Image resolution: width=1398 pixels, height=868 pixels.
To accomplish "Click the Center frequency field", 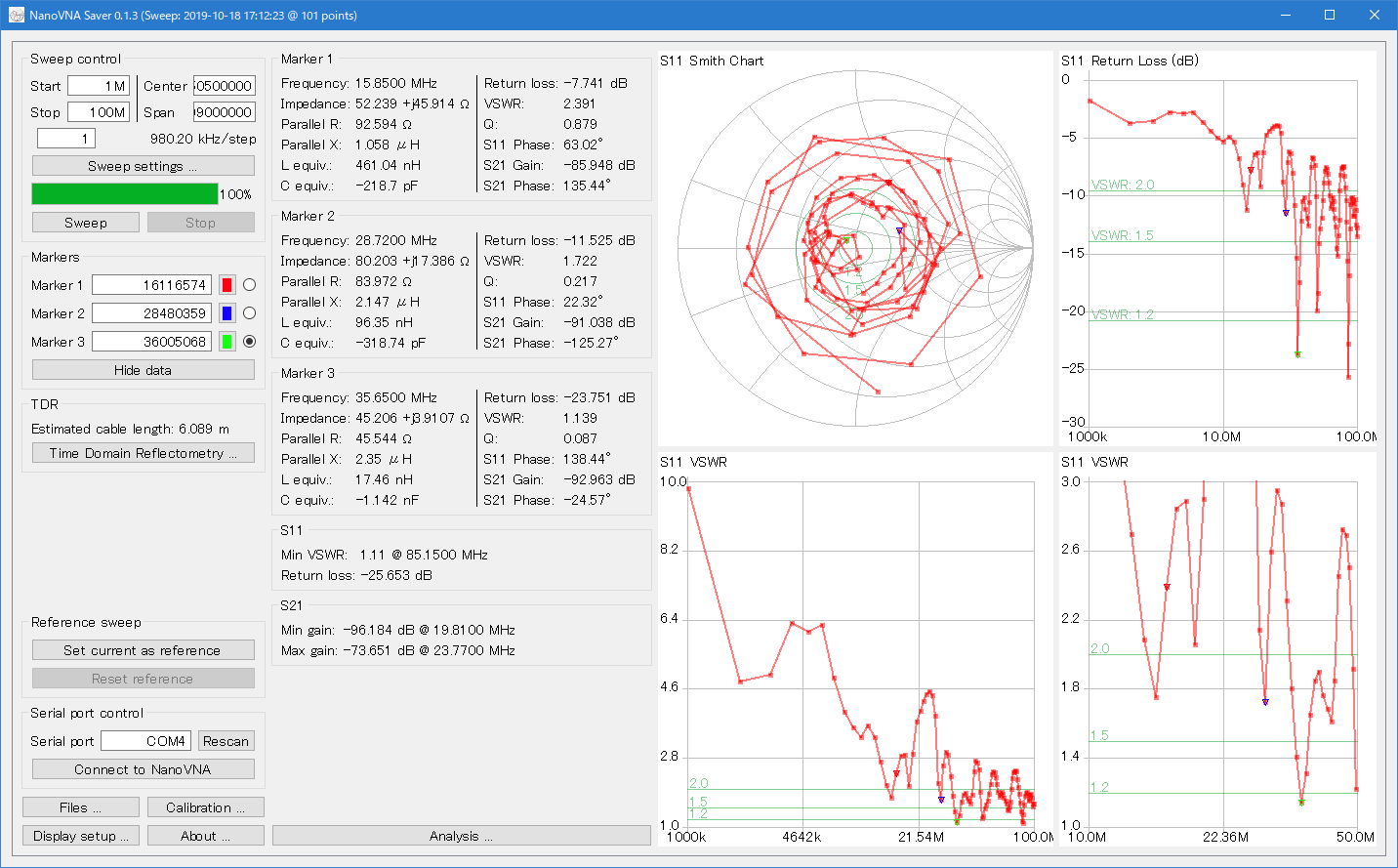I will 224,86.
